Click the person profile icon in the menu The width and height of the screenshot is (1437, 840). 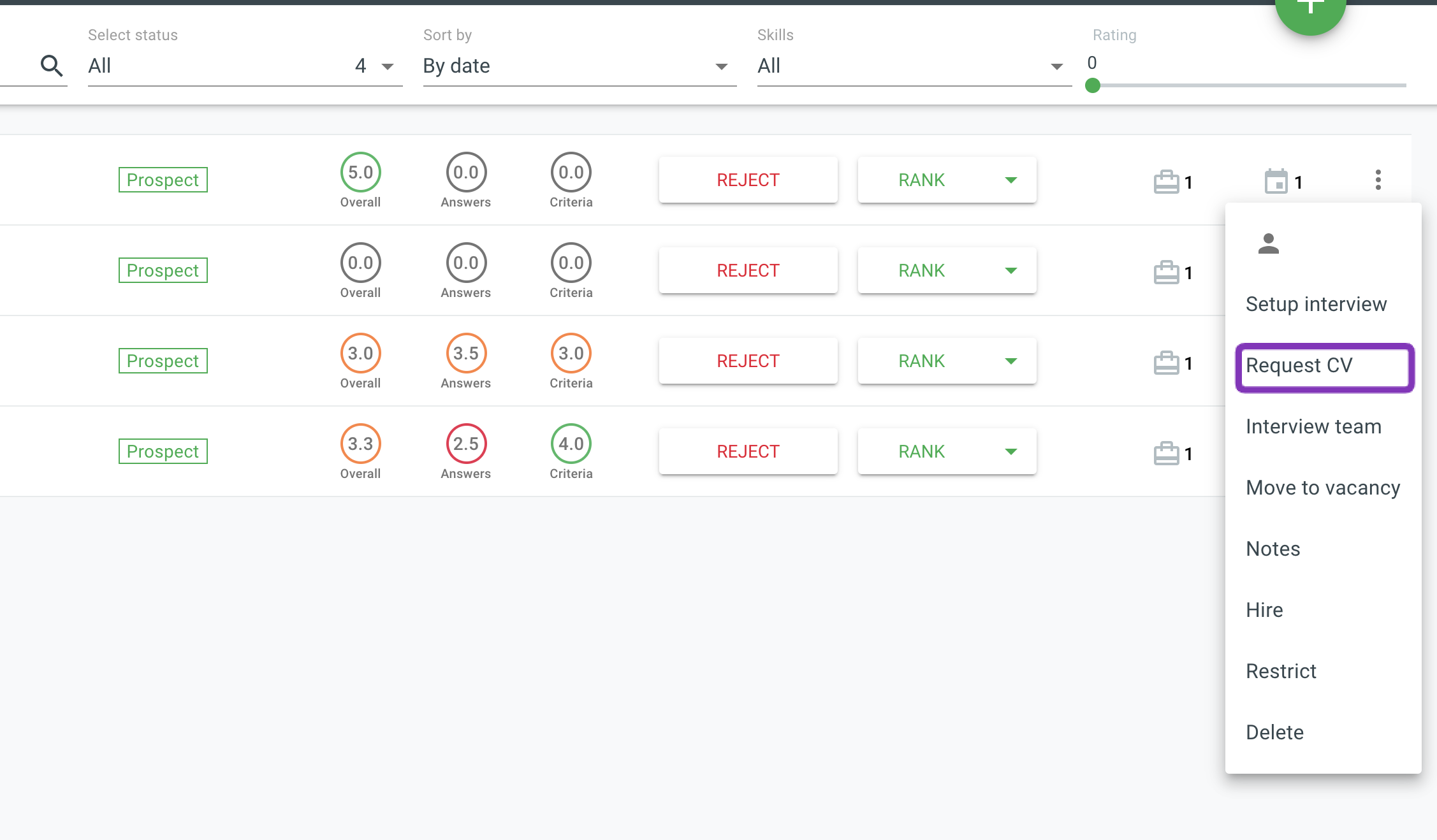1268,243
